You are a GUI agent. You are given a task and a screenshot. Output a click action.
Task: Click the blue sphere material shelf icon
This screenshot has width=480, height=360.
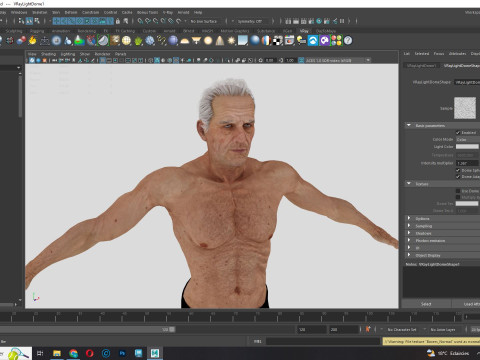(x=255, y=41)
